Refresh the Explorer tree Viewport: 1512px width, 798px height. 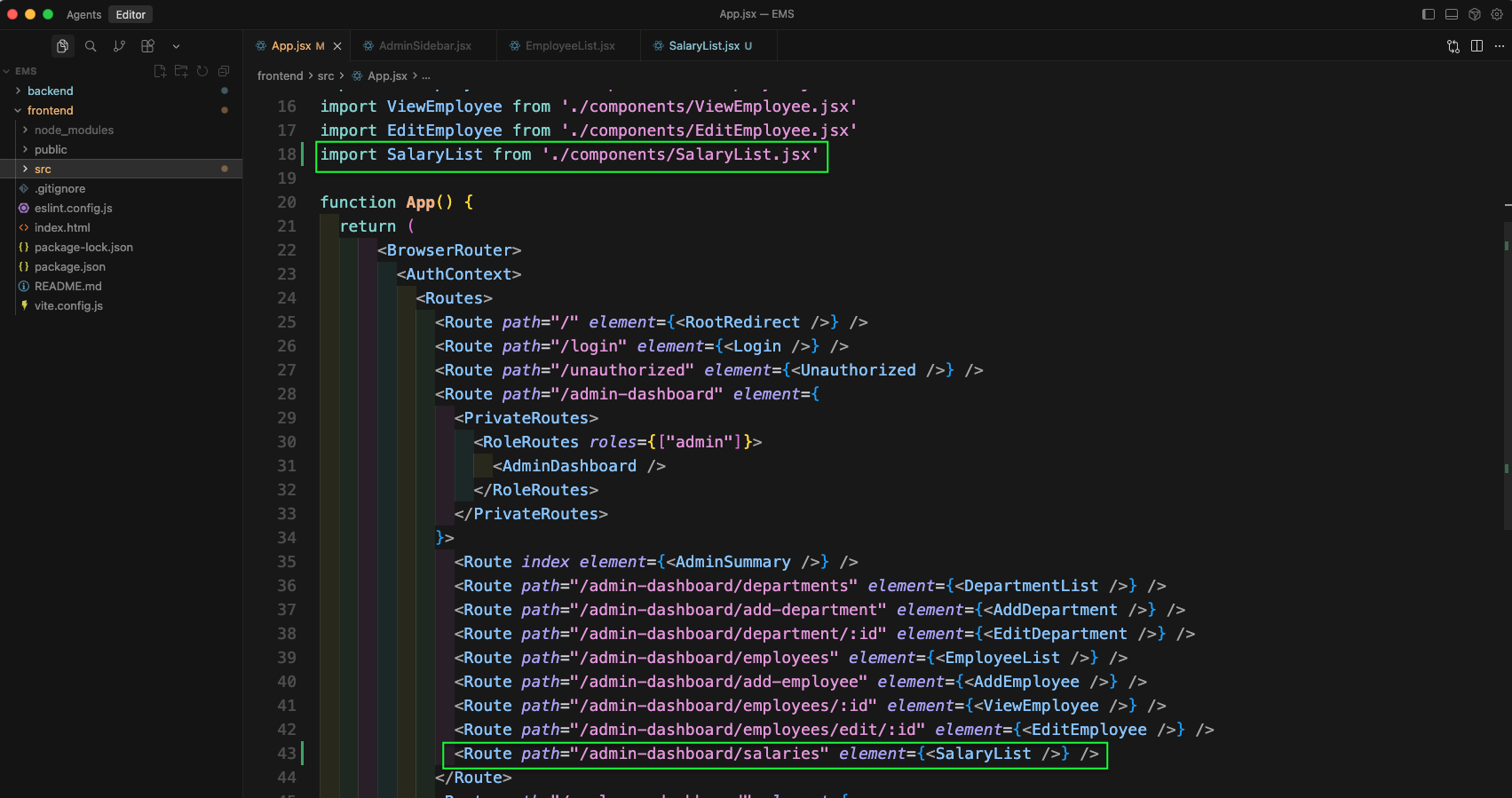coord(202,71)
